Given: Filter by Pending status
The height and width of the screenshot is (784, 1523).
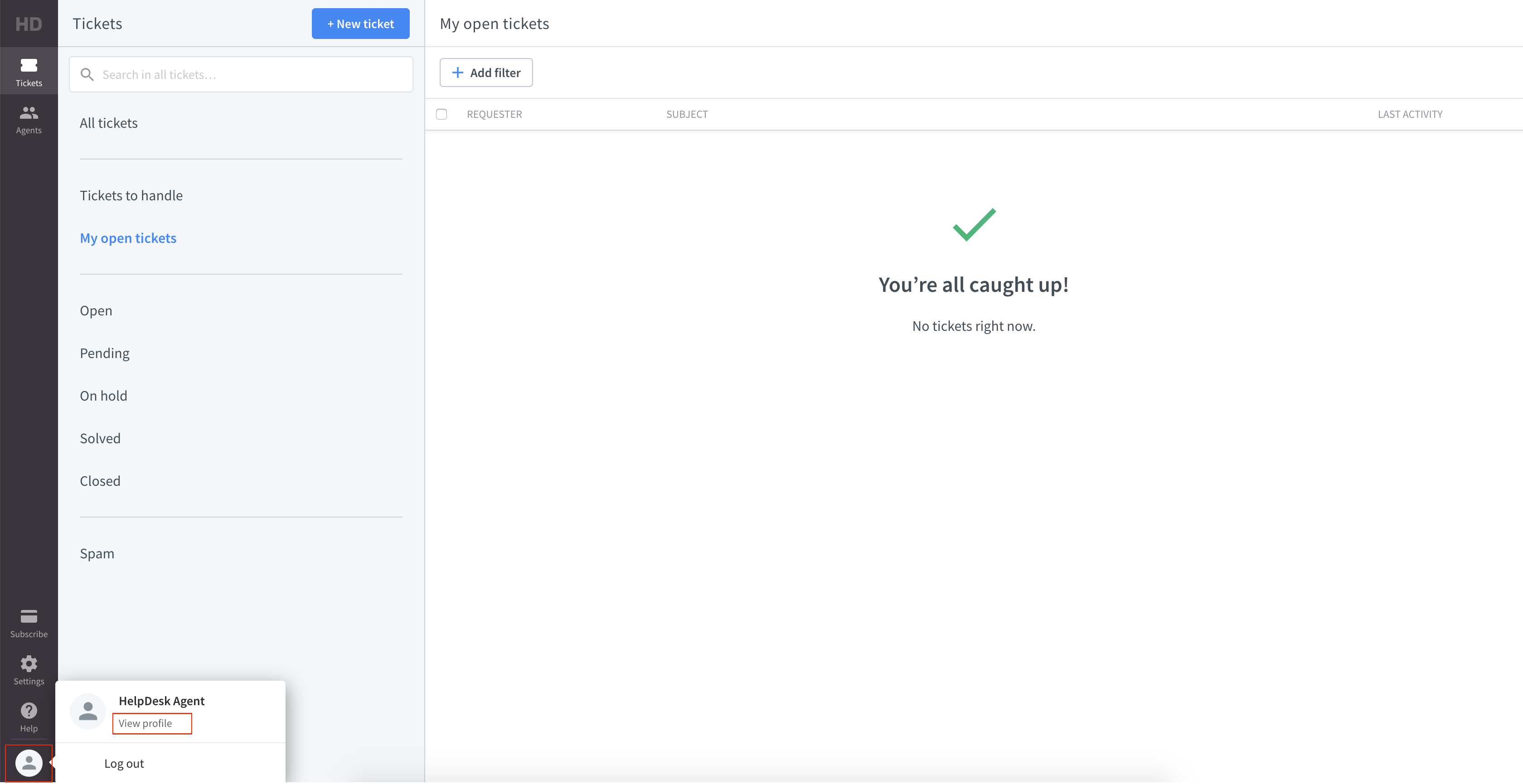Looking at the screenshot, I should coord(105,353).
